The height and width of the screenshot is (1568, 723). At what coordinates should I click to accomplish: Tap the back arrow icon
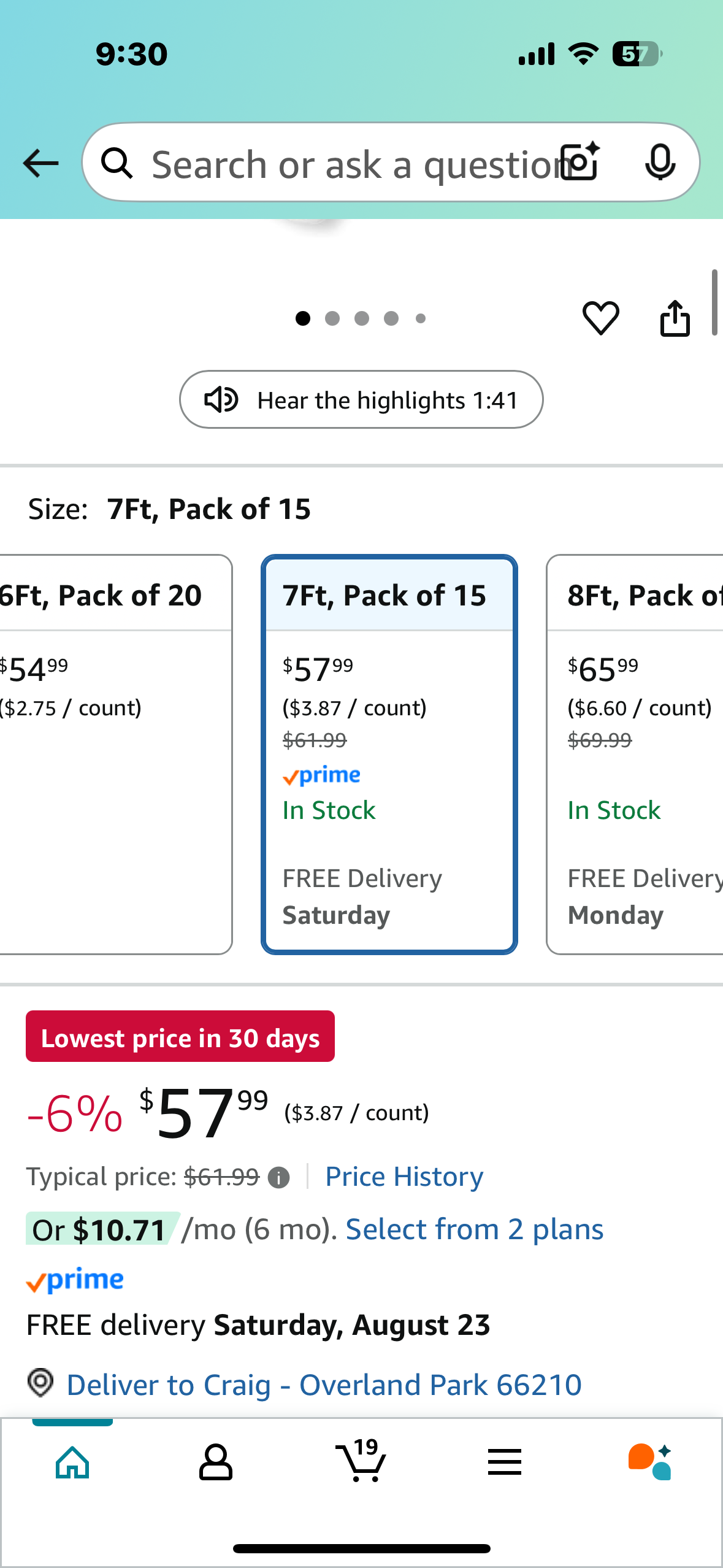tap(40, 163)
